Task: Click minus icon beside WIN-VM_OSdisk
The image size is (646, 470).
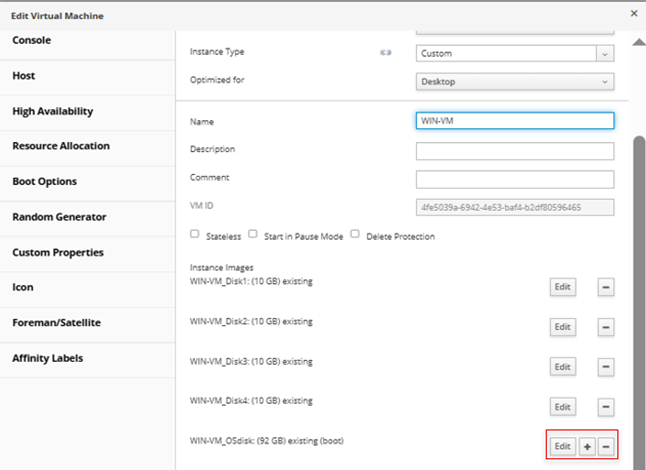Action: pyautogui.click(x=606, y=446)
